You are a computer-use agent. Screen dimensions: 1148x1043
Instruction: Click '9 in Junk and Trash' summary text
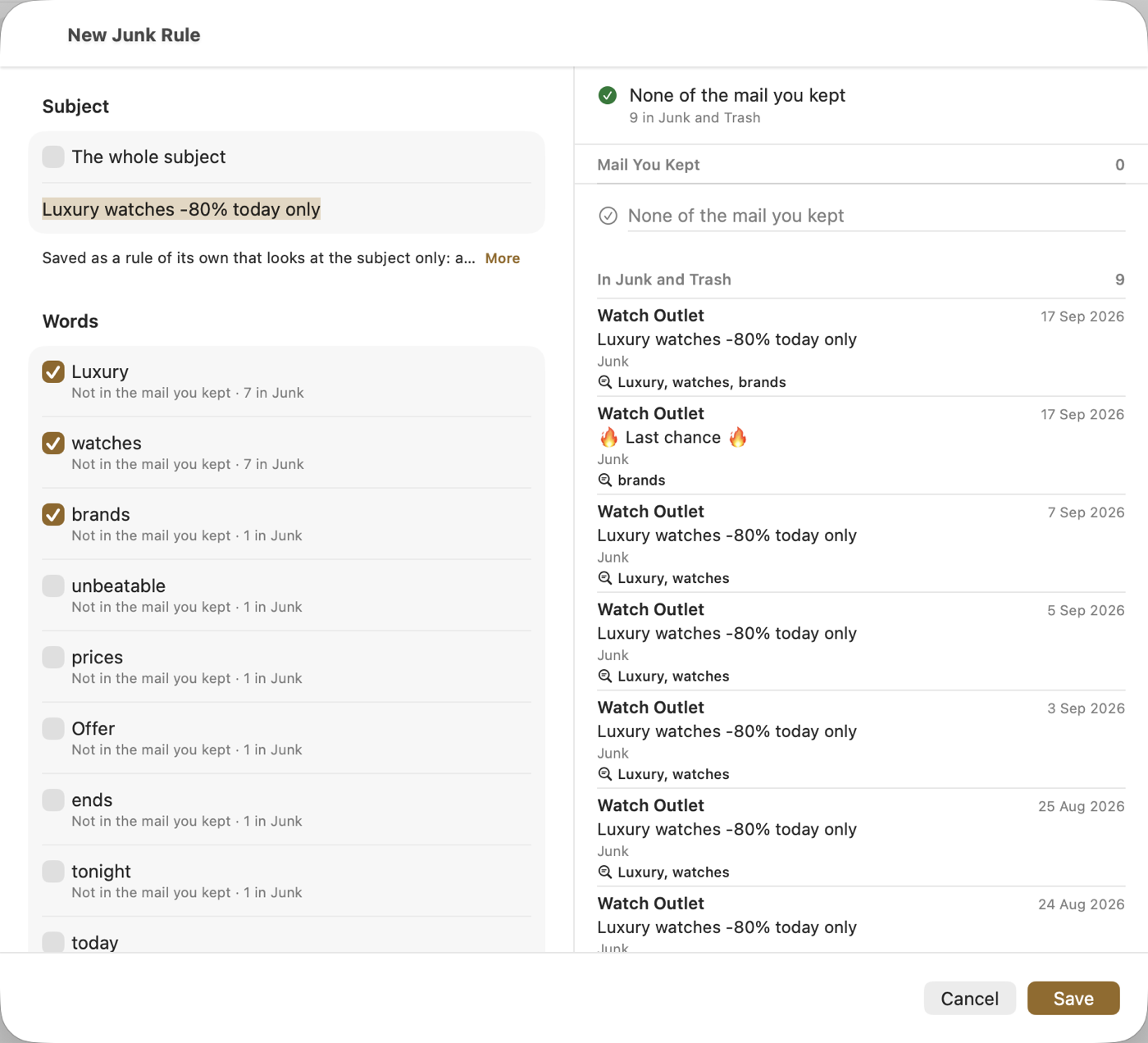tap(695, 118)
